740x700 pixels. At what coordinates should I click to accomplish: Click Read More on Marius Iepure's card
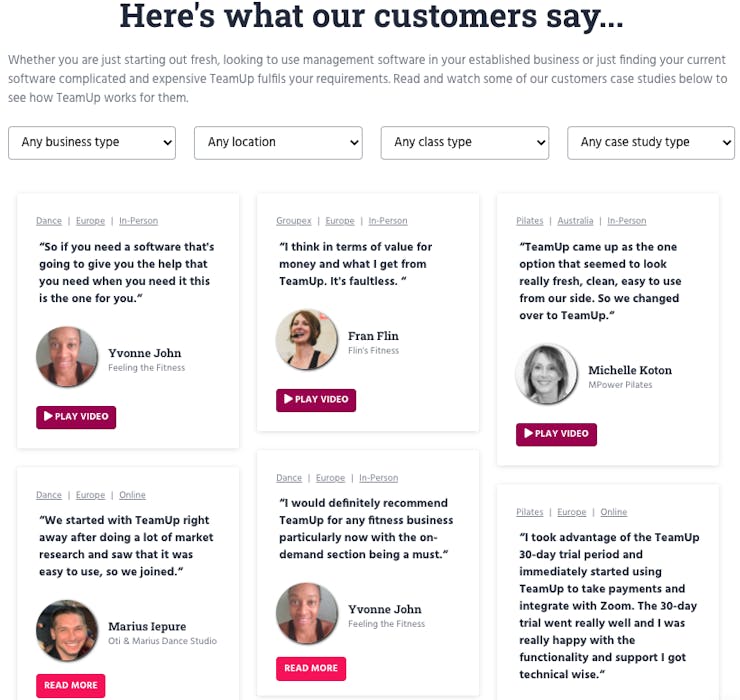pyautogui.click(x=70, y=685)
